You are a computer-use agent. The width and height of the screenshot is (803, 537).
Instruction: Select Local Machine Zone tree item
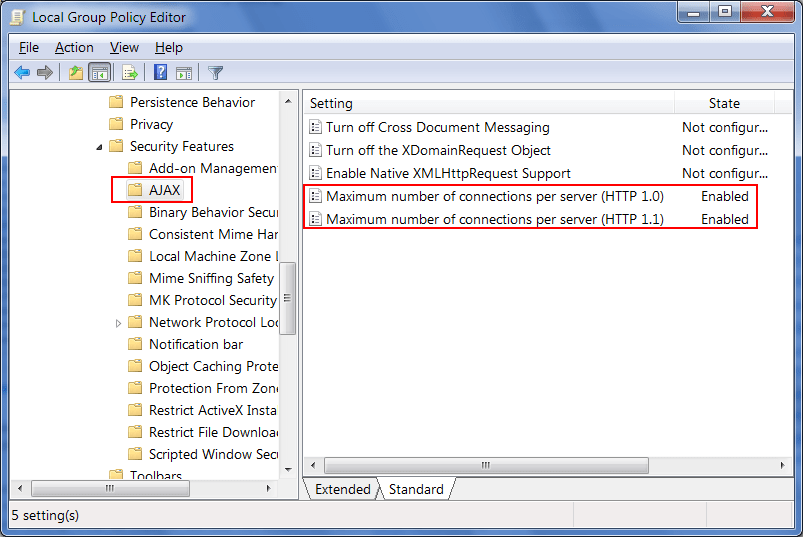point(213,256)
